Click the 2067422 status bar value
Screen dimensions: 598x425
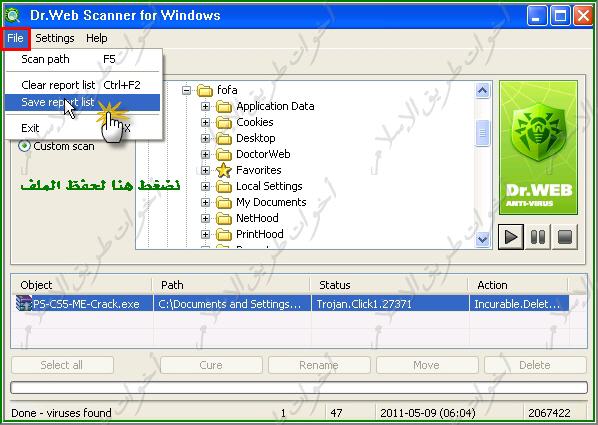coord(549,413)
